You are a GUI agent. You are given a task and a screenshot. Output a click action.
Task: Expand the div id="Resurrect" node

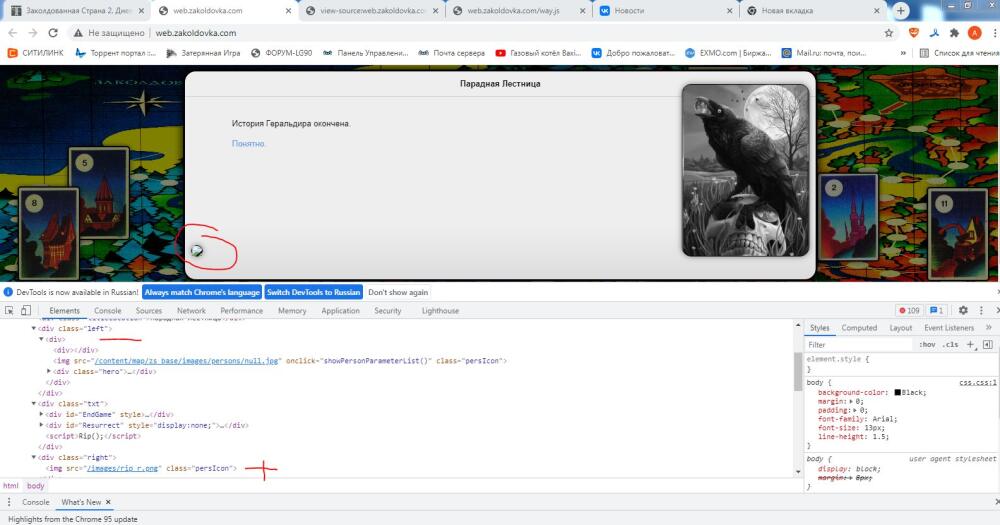41,425
